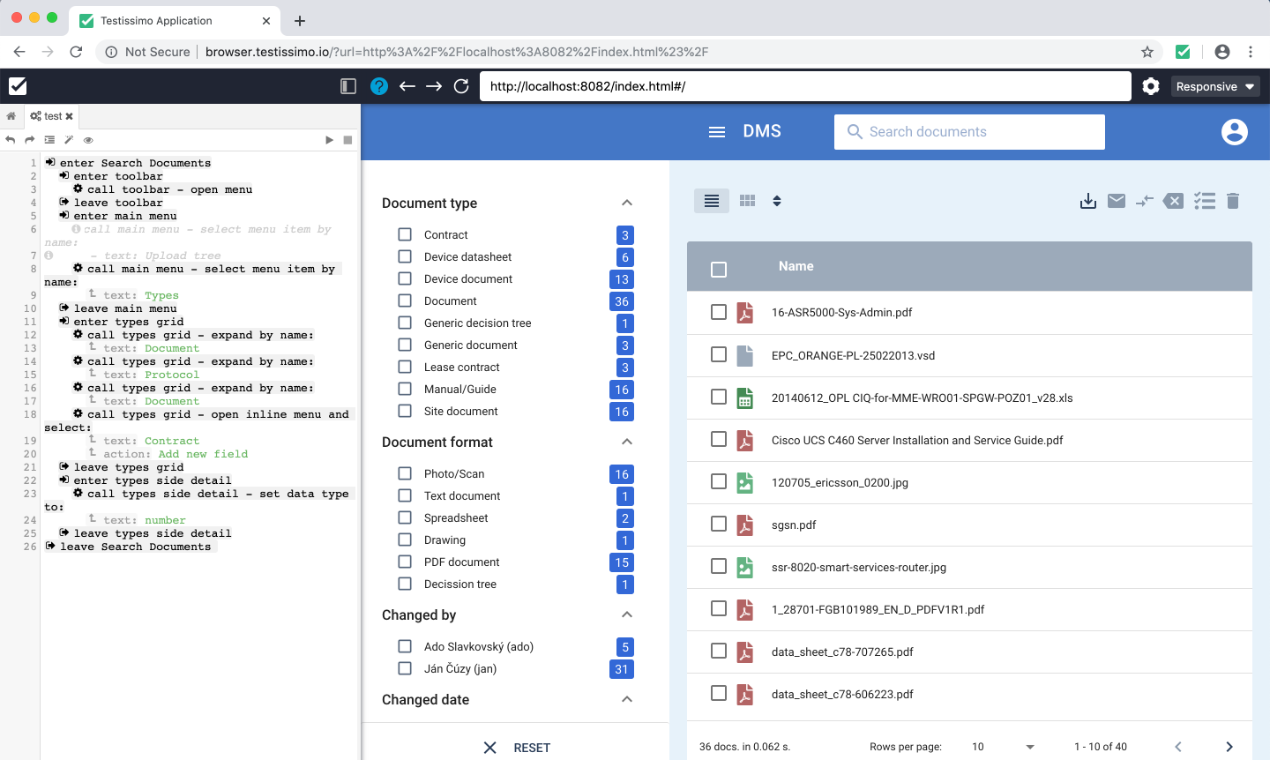Send the documents by email icon
Image resolution: width=1270 pixels, height=760 pixels.
point(1117,201)
